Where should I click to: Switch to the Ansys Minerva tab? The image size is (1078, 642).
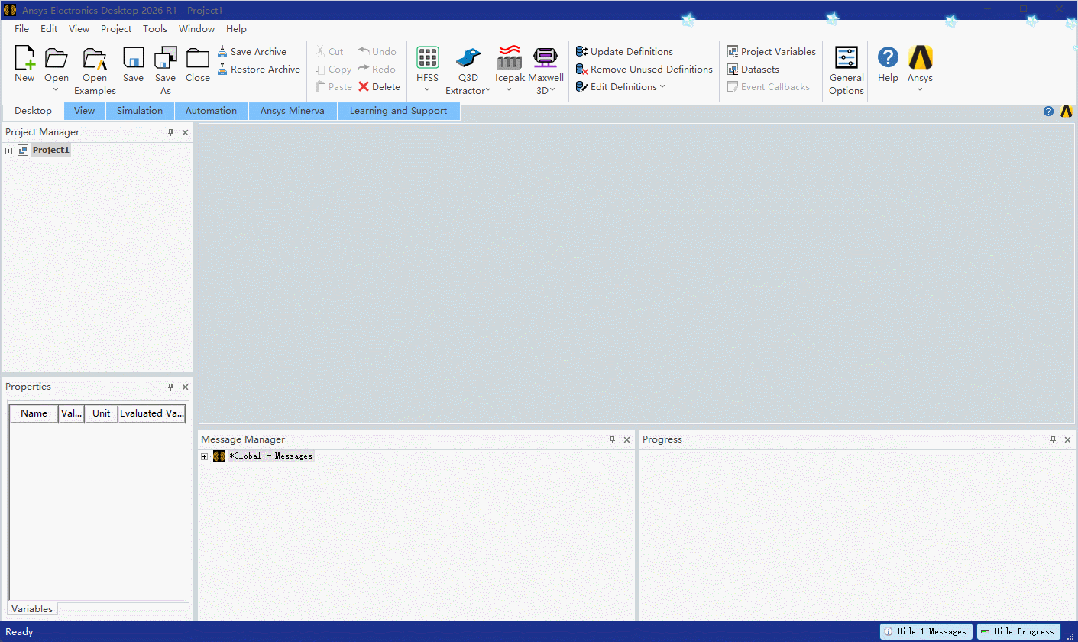click(x=292, y=111)
